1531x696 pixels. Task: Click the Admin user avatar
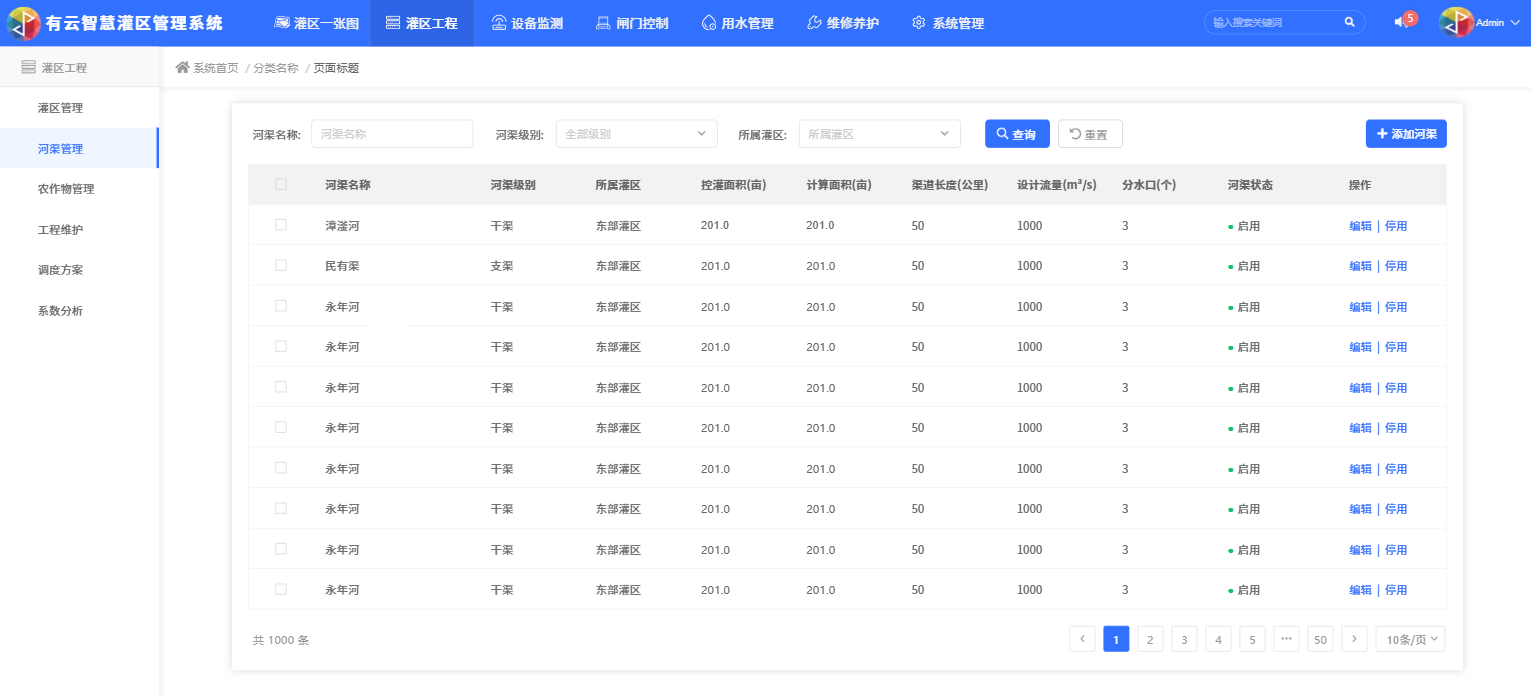click(x=1456, y=22)
